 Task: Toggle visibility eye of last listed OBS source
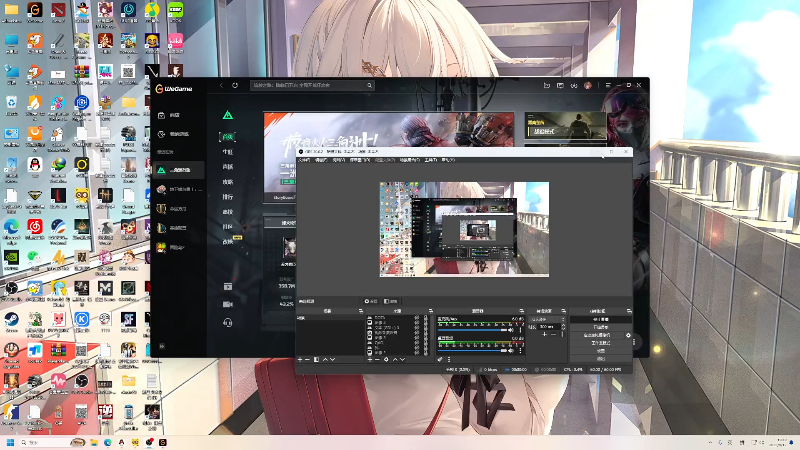coord(417,353)
